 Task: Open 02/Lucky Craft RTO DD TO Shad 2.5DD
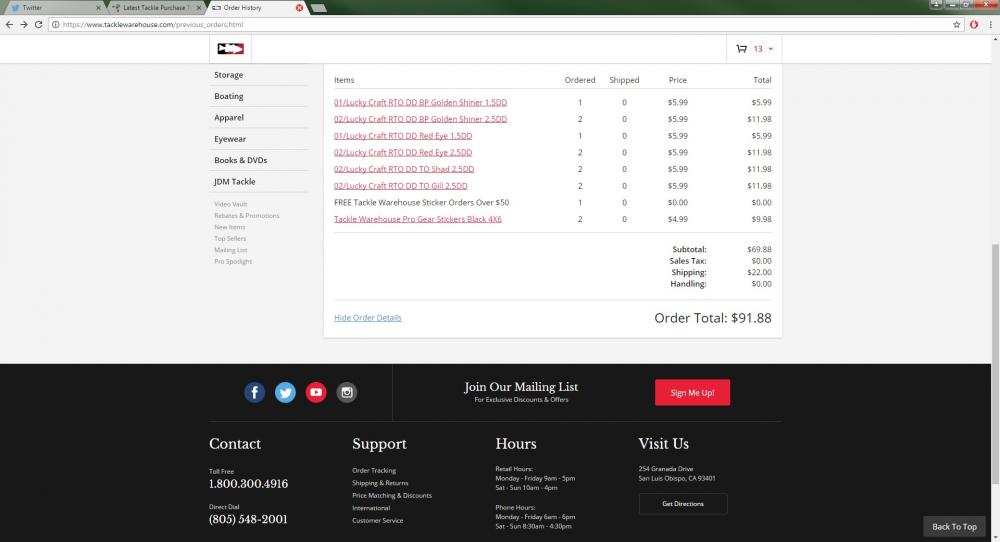404,169
